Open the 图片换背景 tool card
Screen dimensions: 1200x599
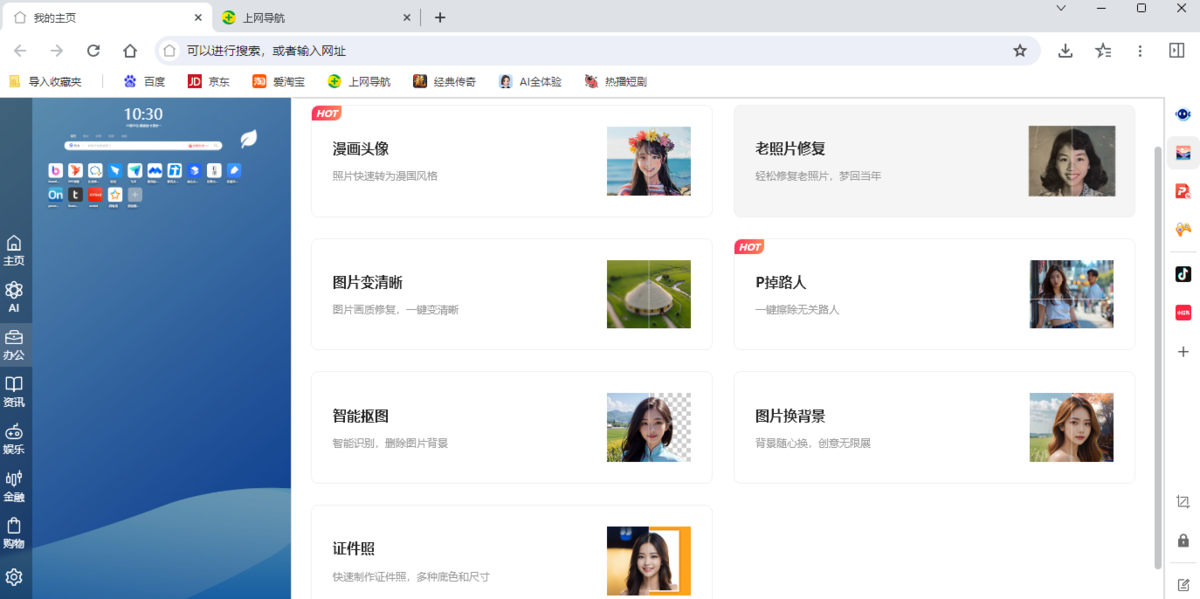click(934, 427)
